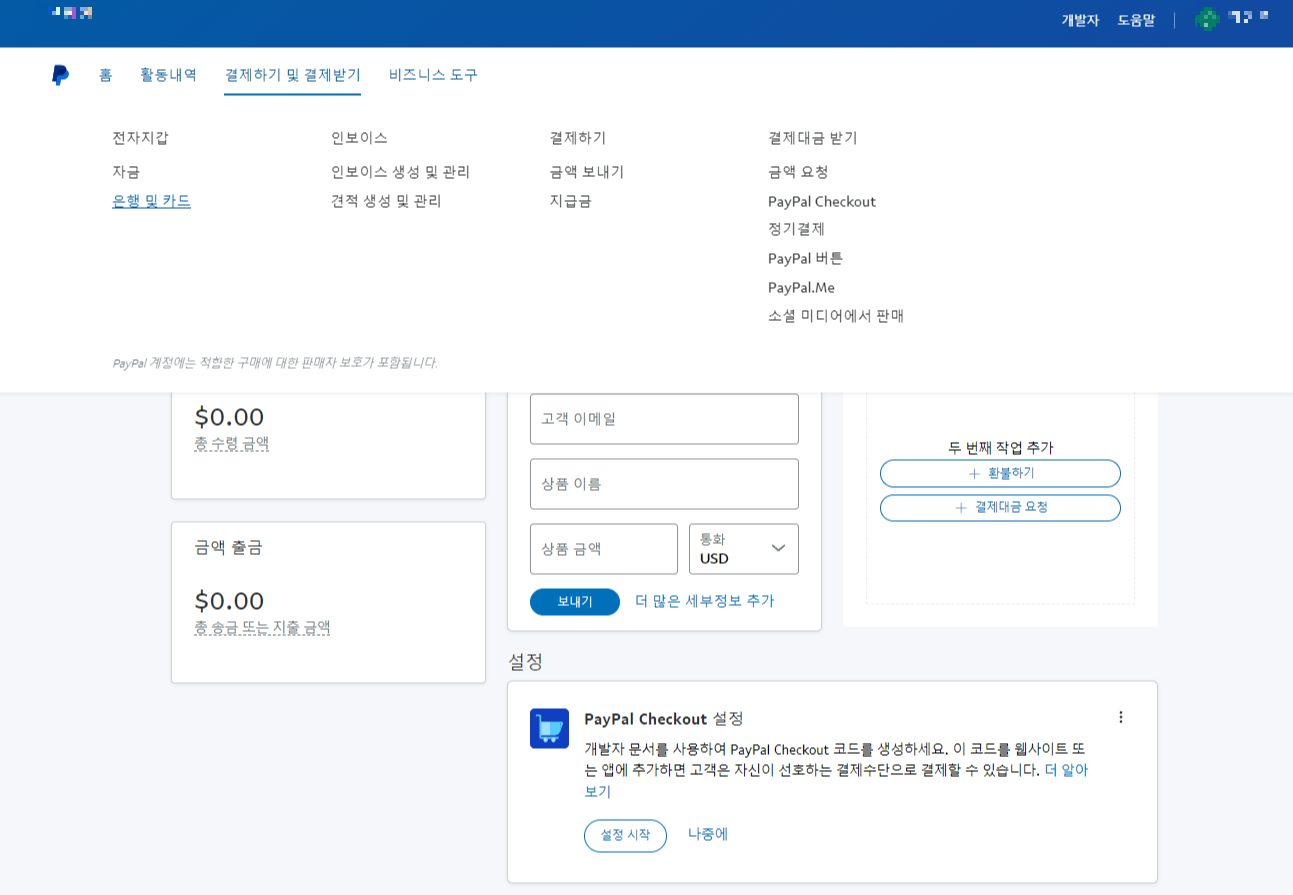
Task: Select the 결제하기 및 결제받기 menu
Action: coord(292,75)
